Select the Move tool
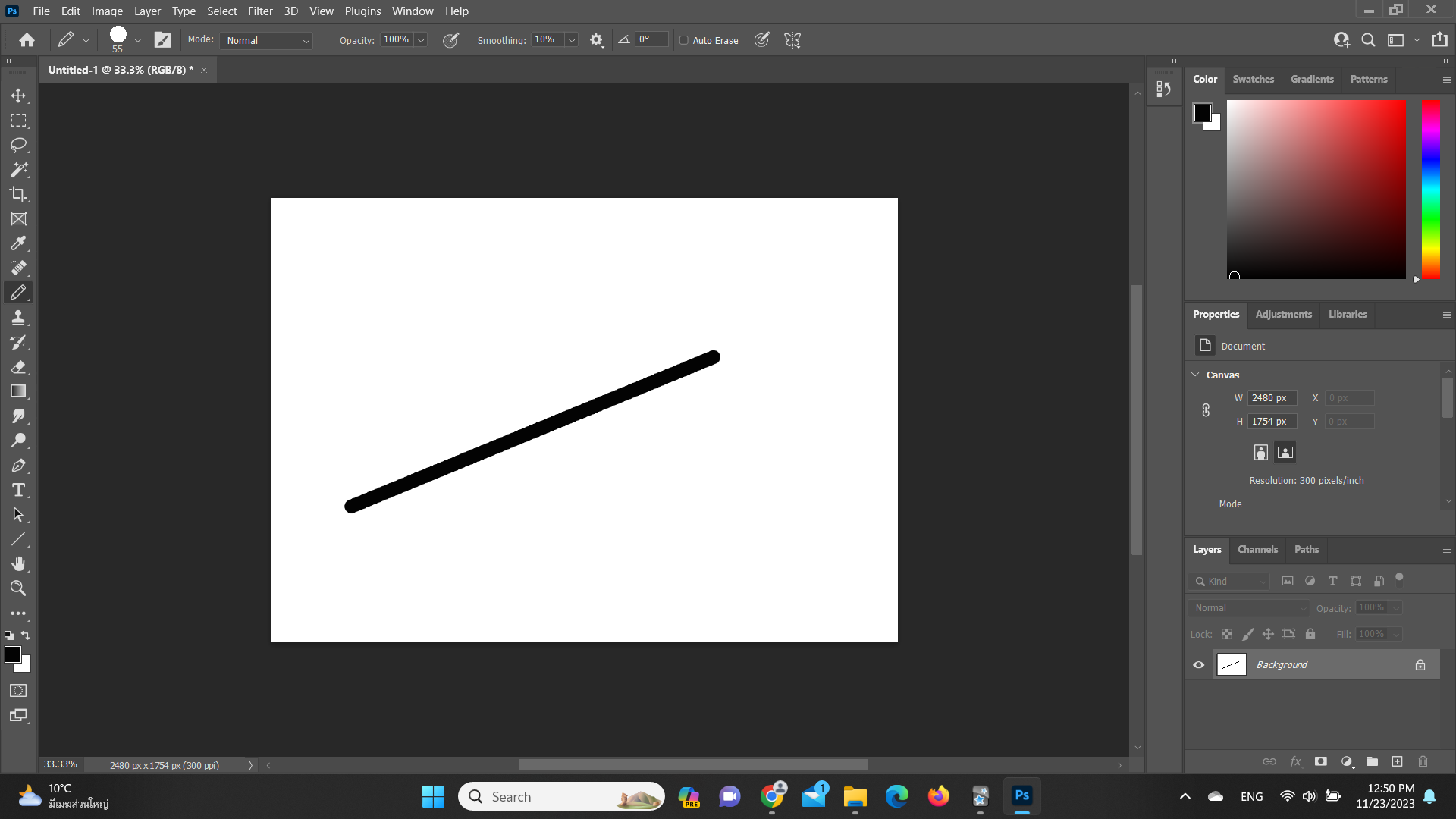 18,96
